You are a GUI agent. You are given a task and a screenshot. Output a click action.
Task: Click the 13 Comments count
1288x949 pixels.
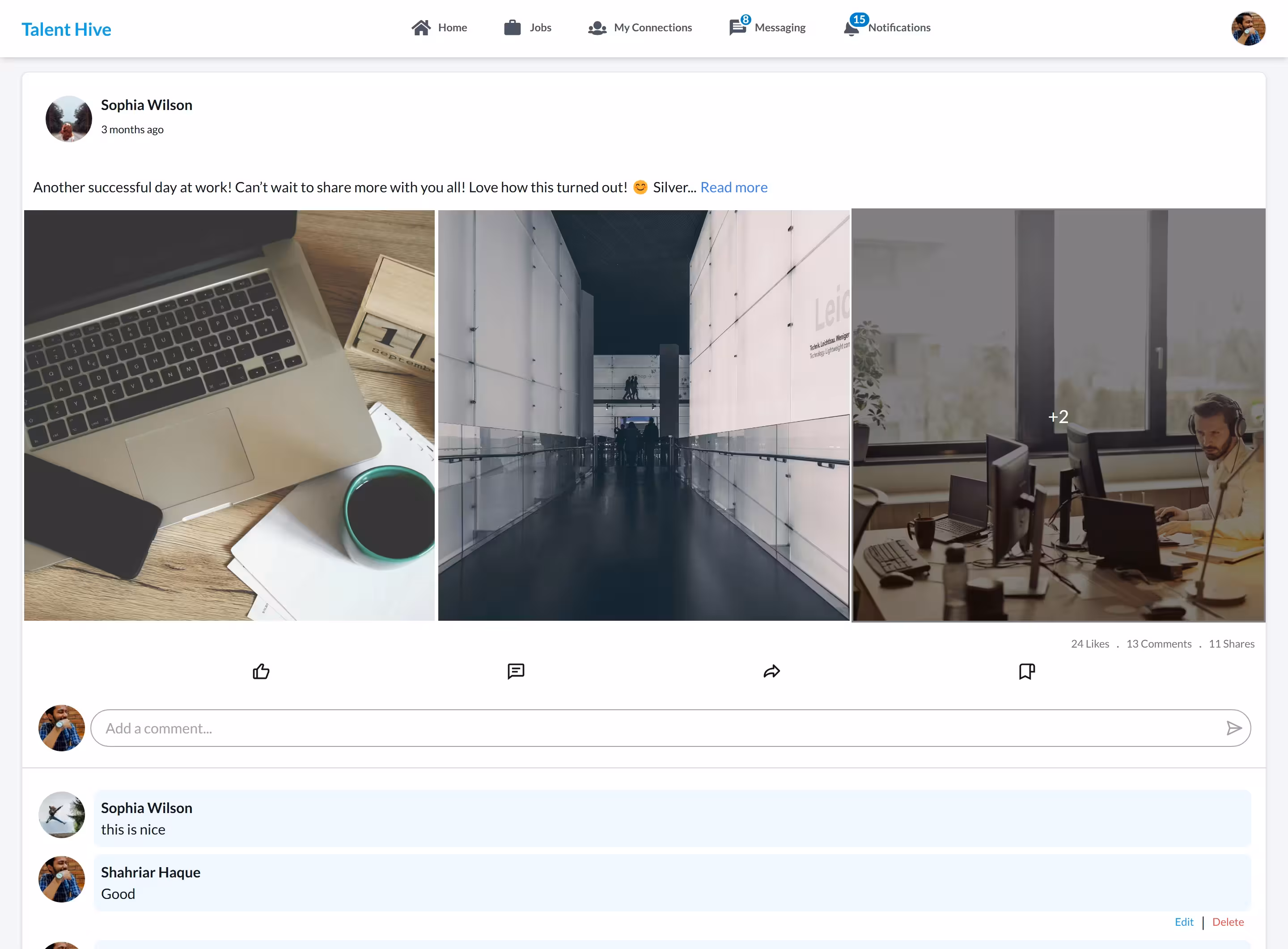(1159, 644)
